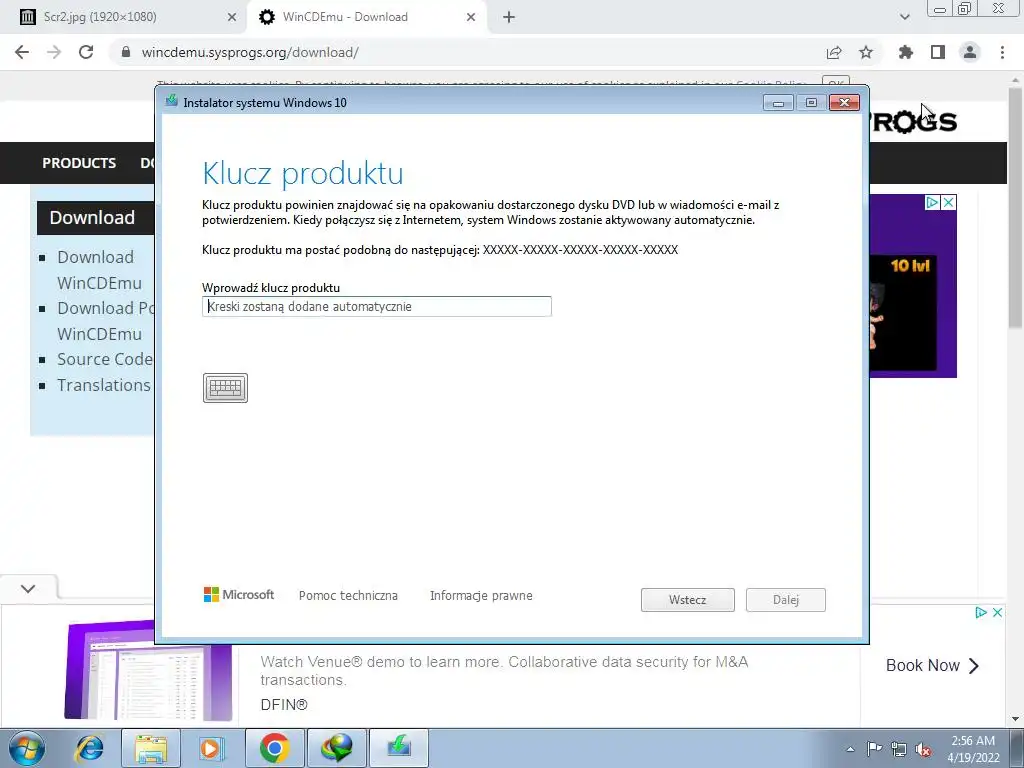This screenshot has width=1024, height=768.
Task: Open Windows Explorer from taskbar
Action: (151, 748)
